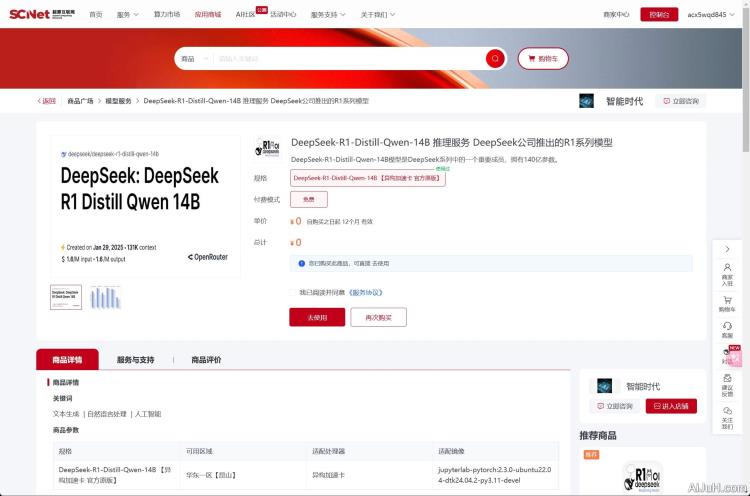Open the 关注我们 follow-us icon
The image size is (750, 496).
tap(727, 413)
